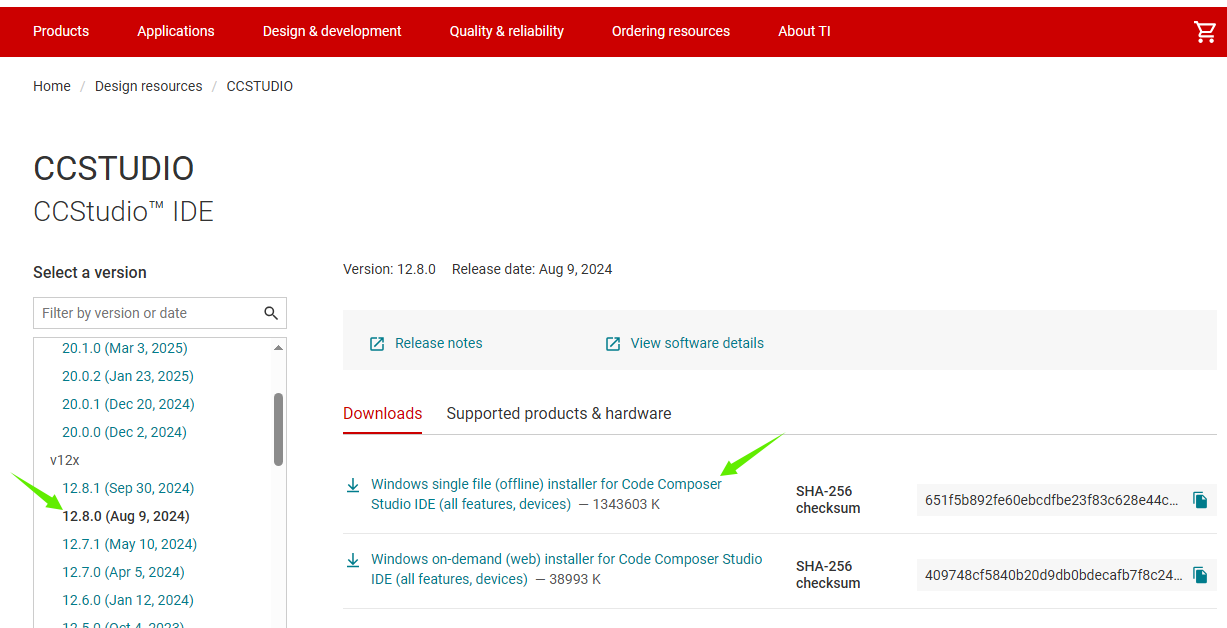Open the About TI menu
1227x628 pixels.
click(x=804, y=31)
